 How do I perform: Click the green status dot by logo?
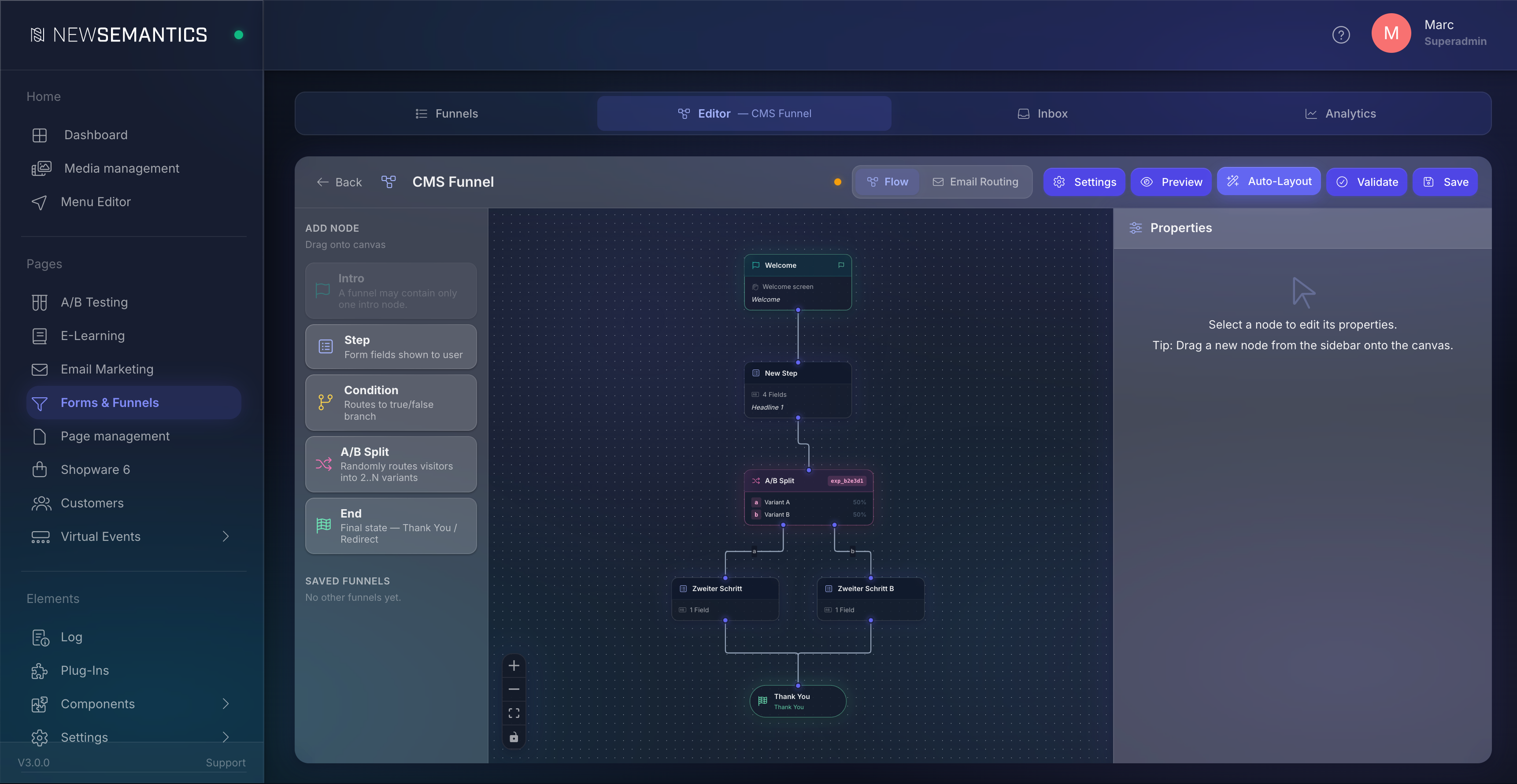click(x=238, y=35)
